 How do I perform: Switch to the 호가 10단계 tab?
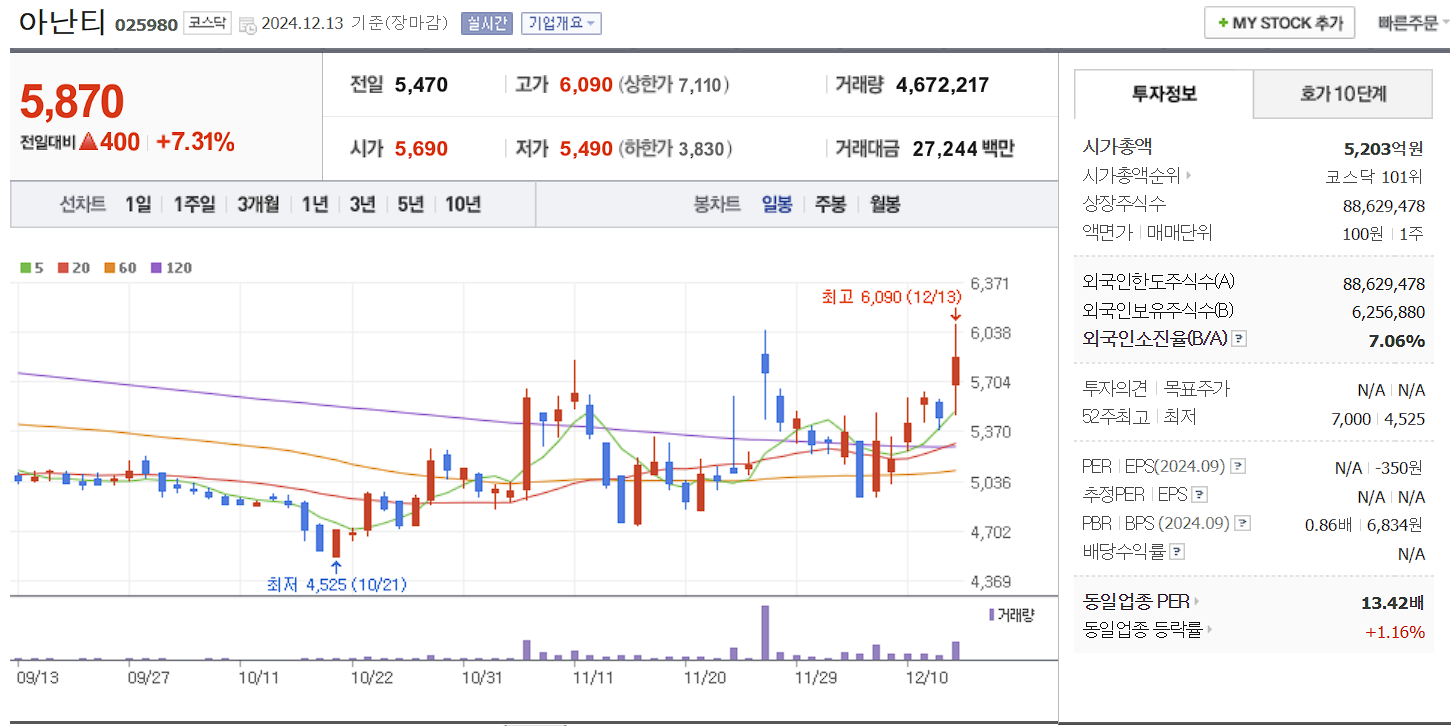pos(1343,95)
